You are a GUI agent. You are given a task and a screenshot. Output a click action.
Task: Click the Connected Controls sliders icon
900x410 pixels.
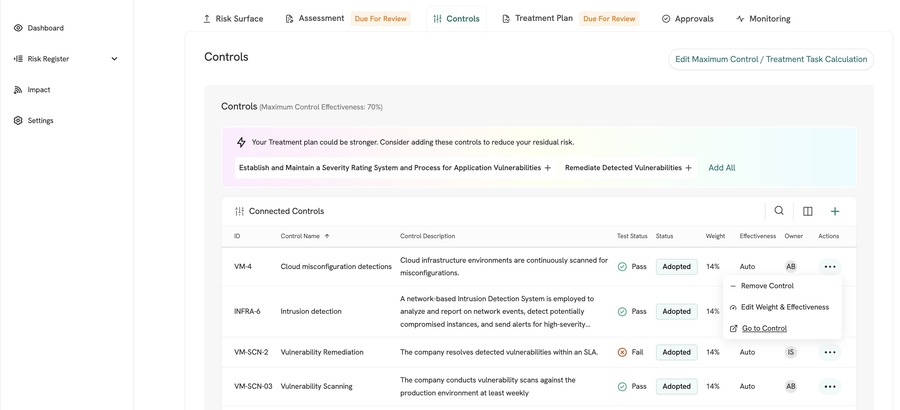pos(239,211)
